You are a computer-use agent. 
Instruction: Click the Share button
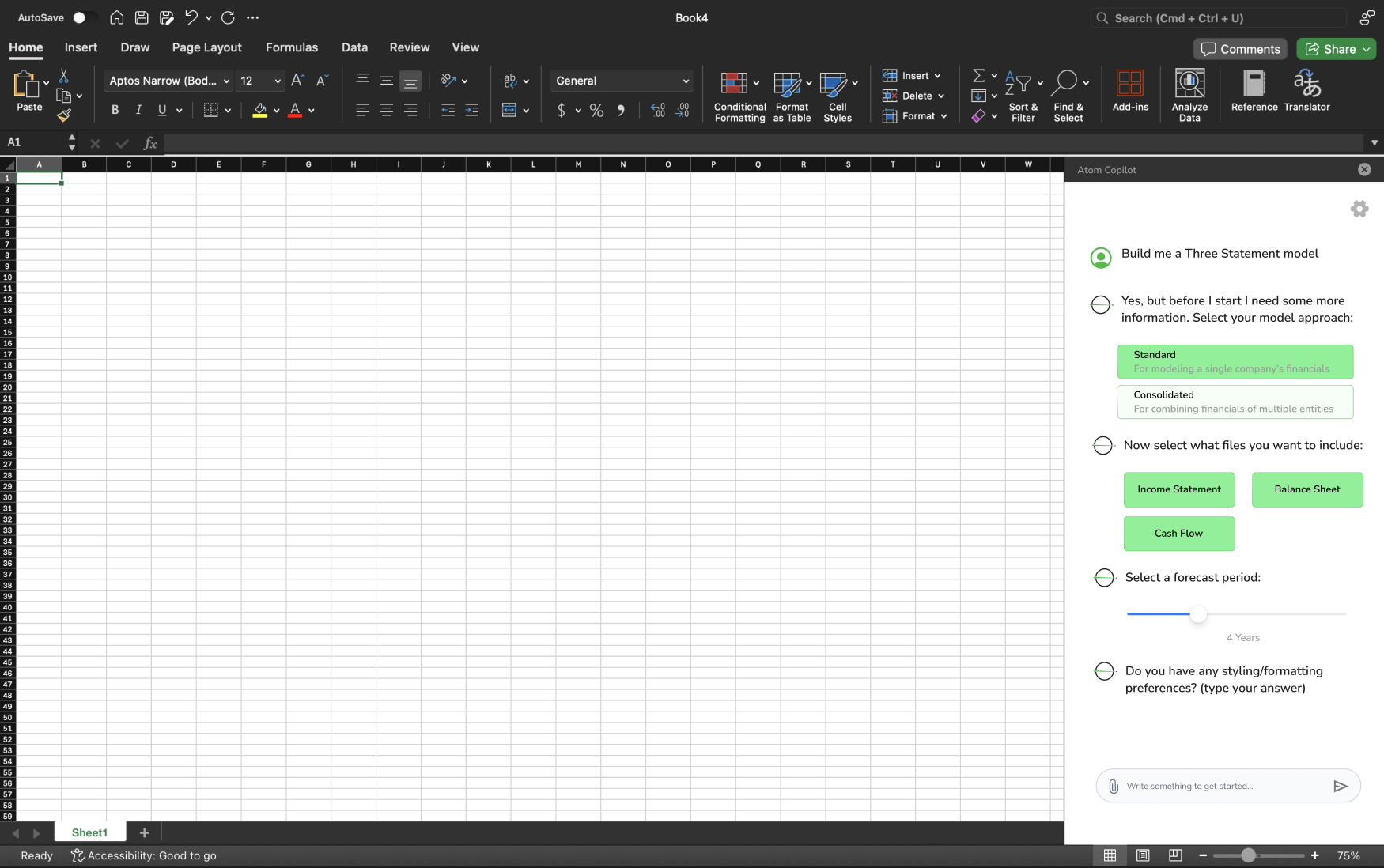pos(1337,49)
